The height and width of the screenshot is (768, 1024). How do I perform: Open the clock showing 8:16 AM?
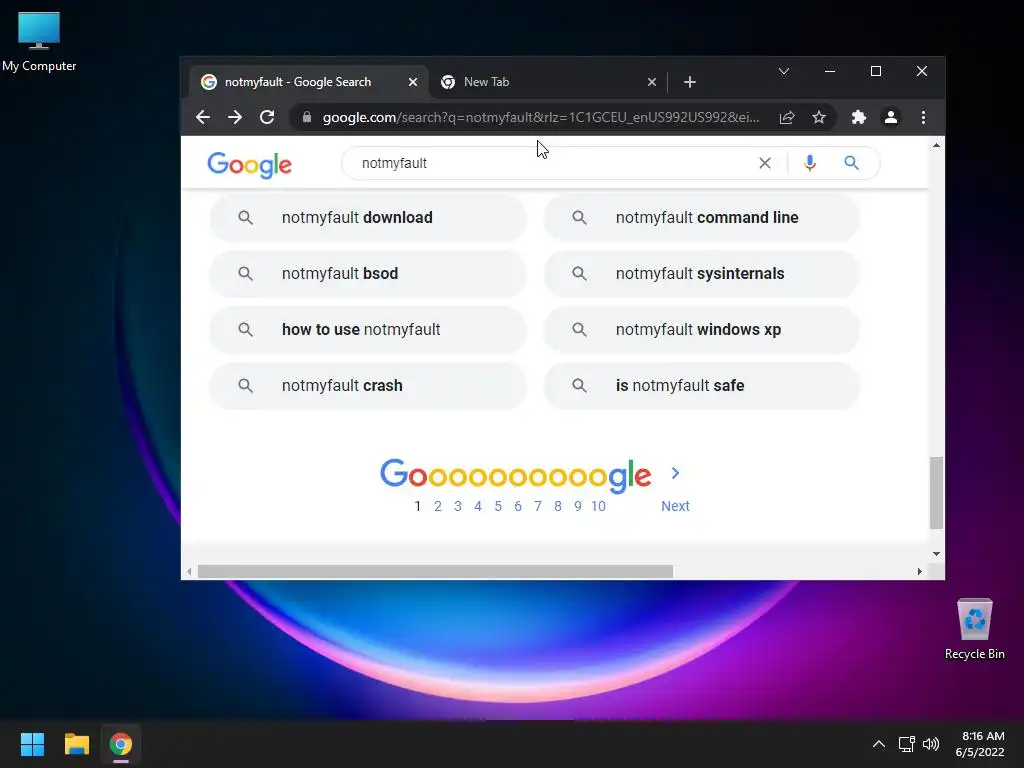click(982, 744)
